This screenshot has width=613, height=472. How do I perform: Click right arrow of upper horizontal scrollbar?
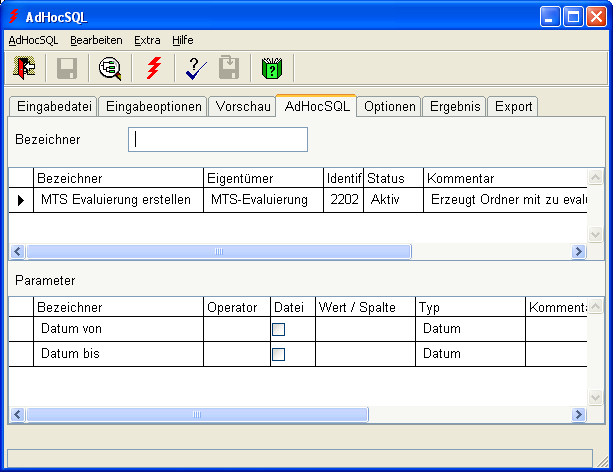578,252
